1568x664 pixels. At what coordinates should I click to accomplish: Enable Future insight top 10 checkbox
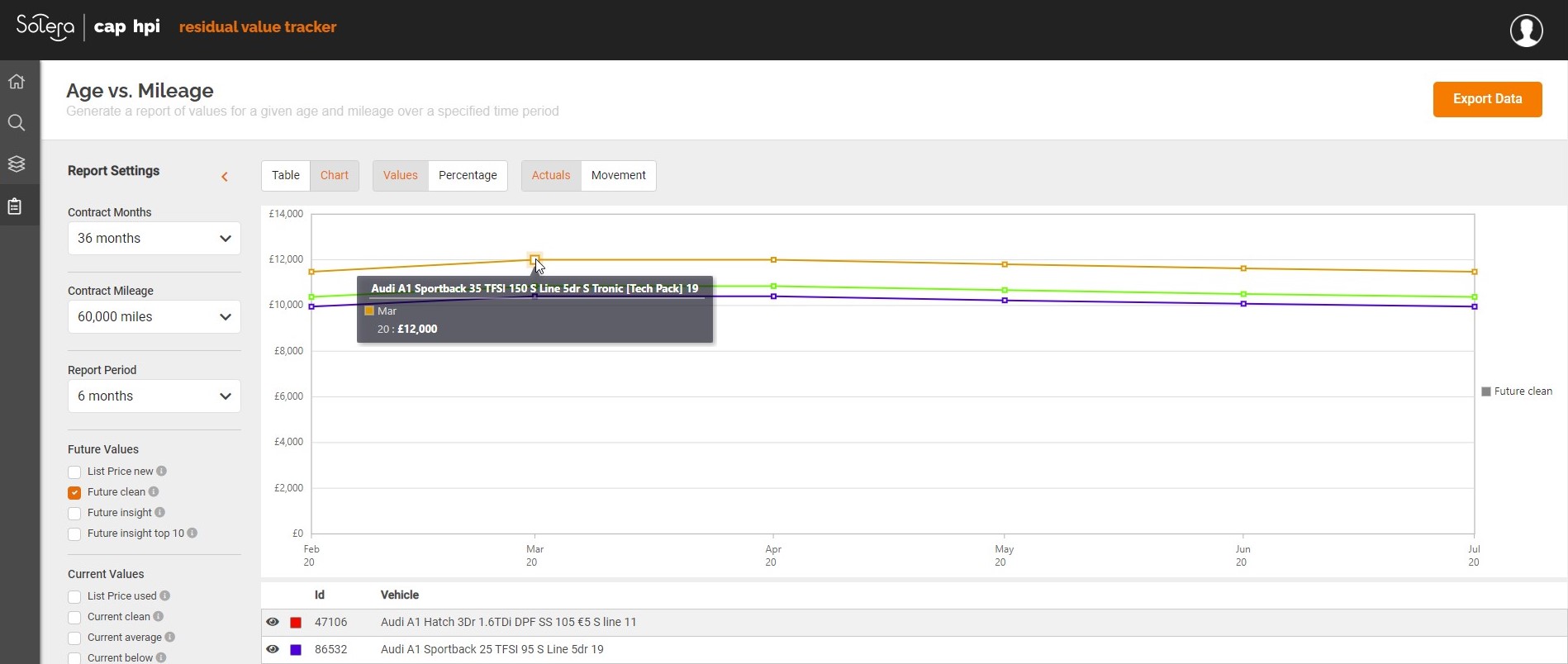[x=74, y=534]
